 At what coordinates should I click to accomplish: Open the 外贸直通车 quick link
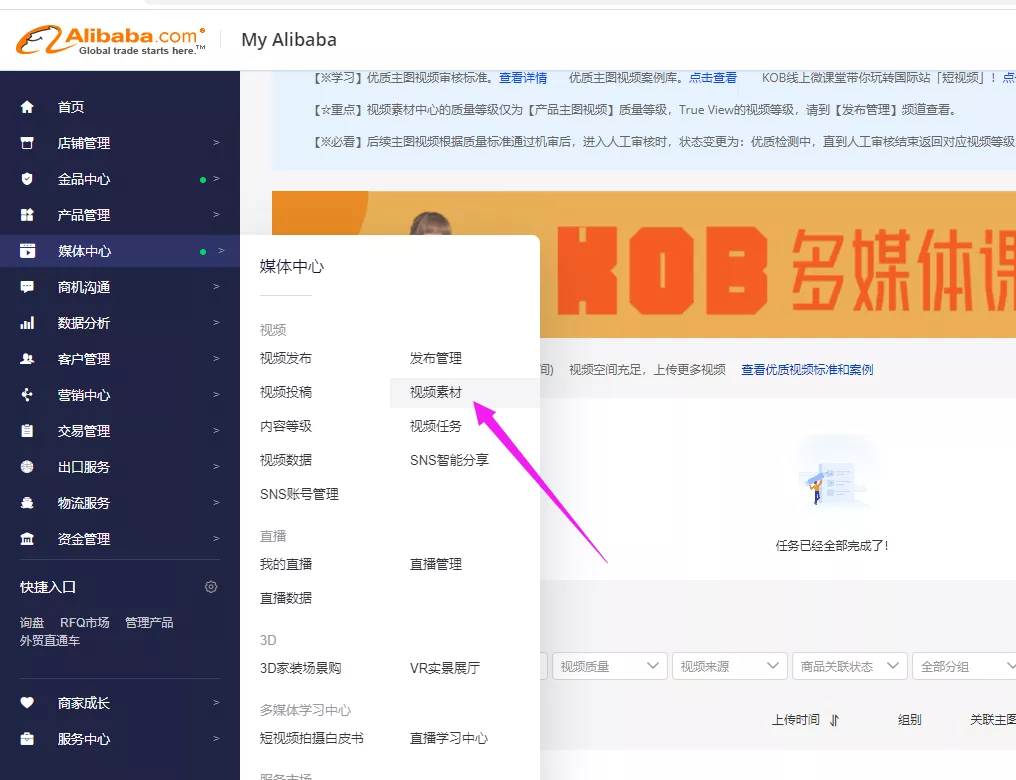click(50, 641)
